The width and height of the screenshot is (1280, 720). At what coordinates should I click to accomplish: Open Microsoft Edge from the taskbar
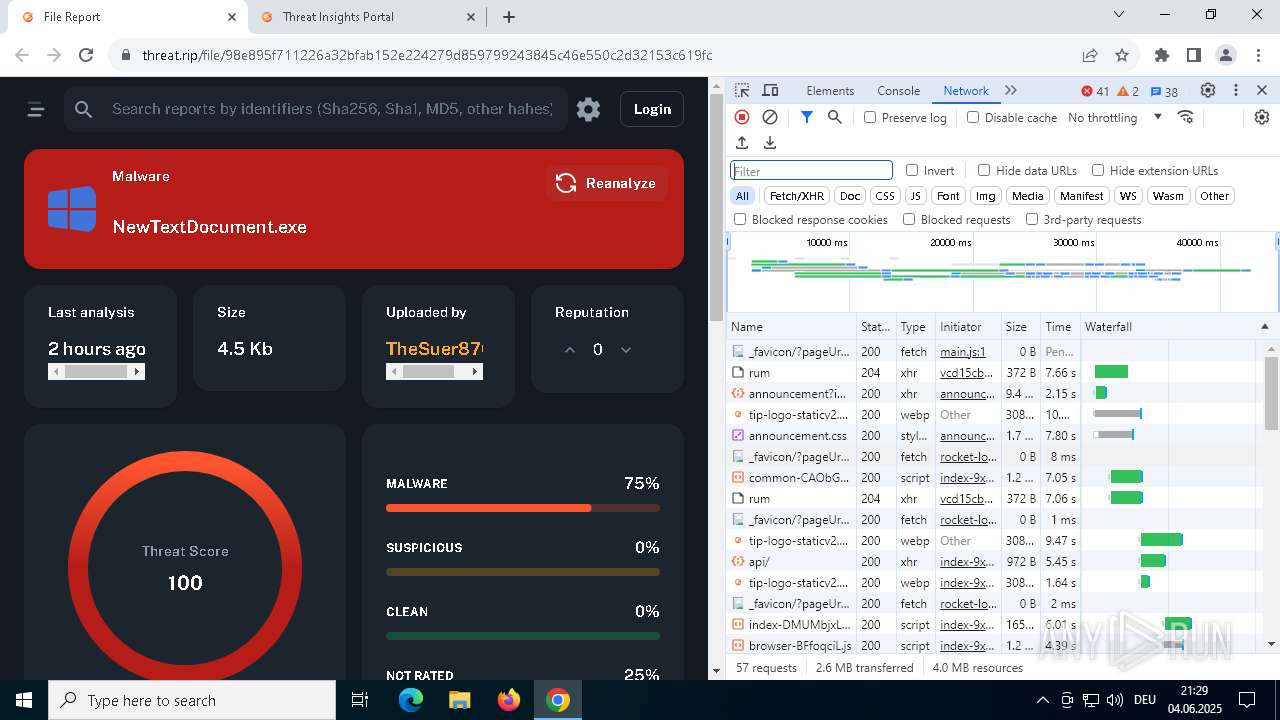coord(411,700)
